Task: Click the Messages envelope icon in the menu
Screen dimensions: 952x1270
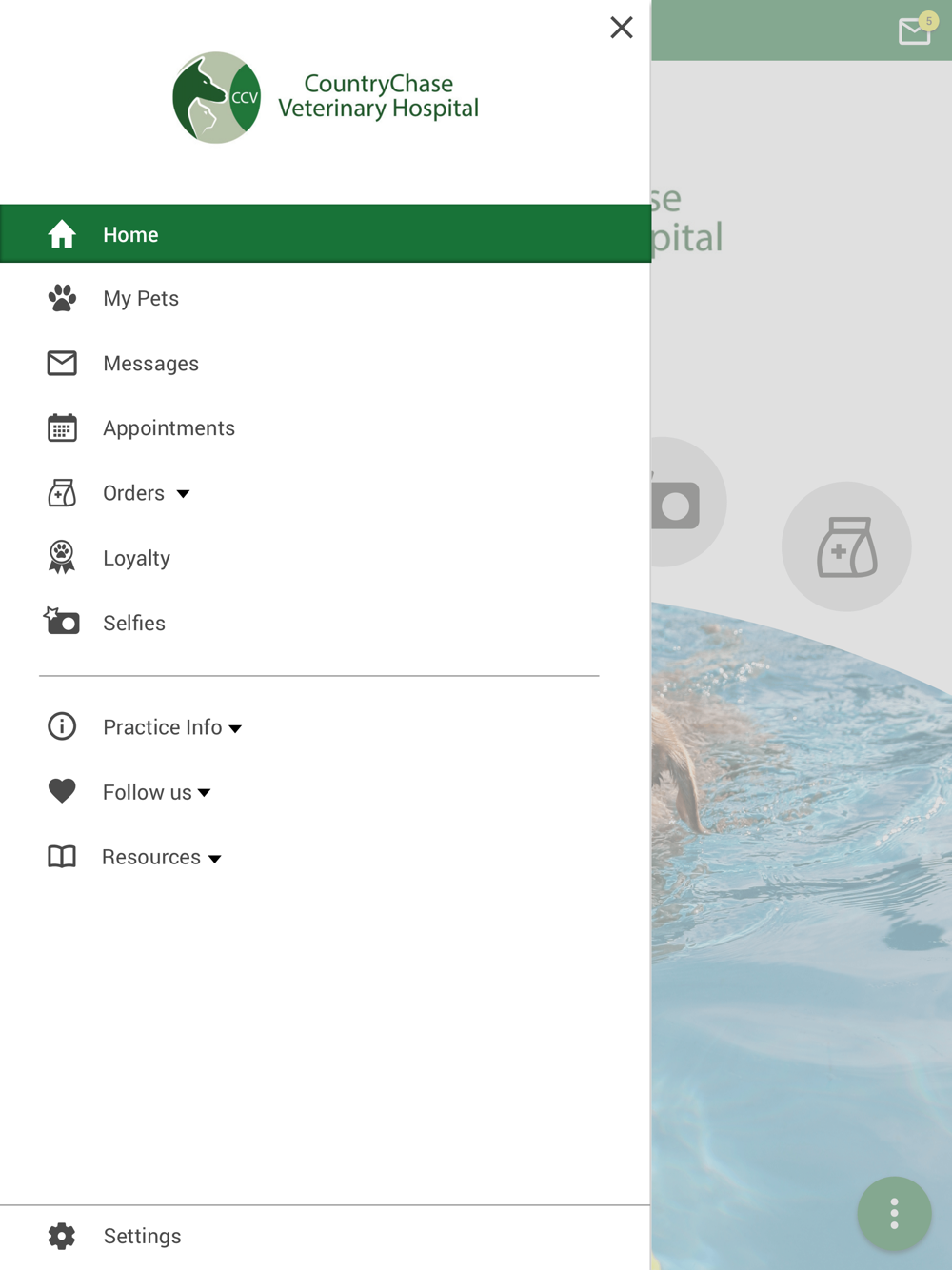Action: (x=62, y=363)
